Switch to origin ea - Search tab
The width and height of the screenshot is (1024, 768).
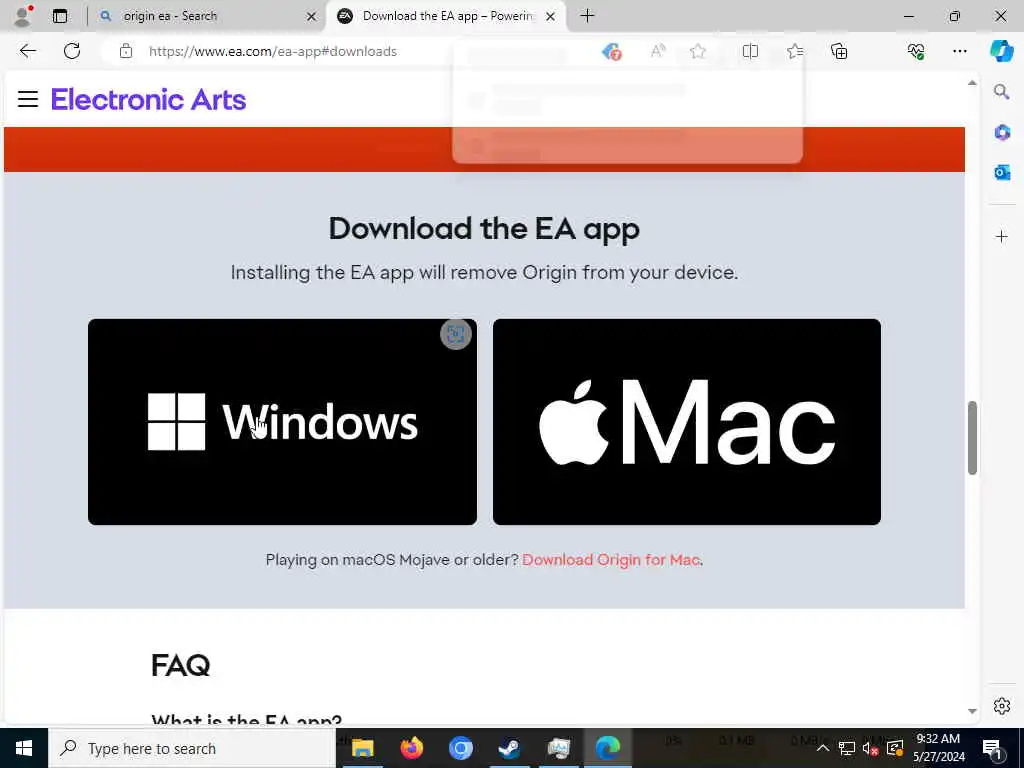(x=208, y=16)
